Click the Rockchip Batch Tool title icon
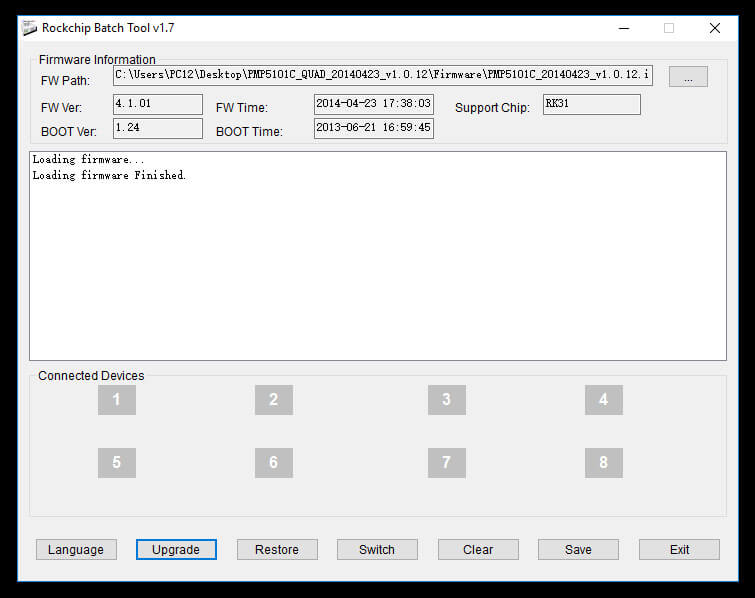 (29, 28)
